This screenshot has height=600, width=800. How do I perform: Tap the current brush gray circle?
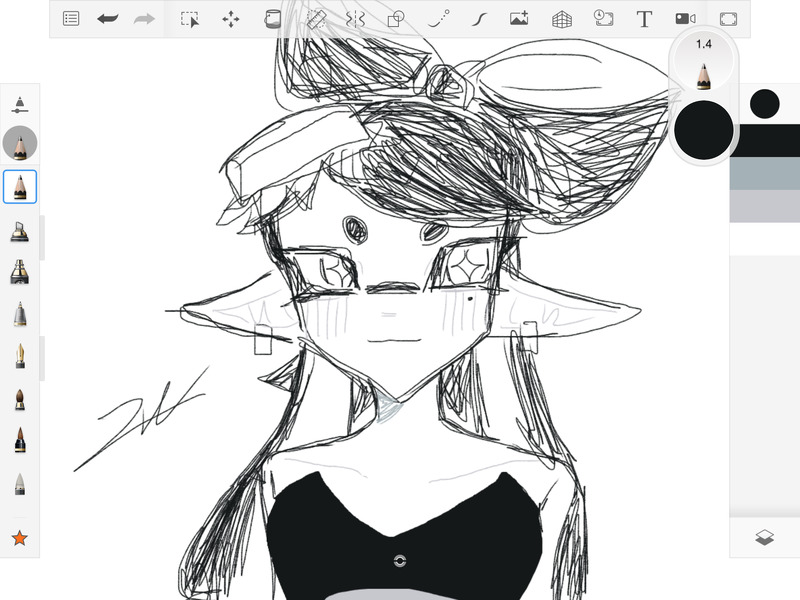click(20, 143)
